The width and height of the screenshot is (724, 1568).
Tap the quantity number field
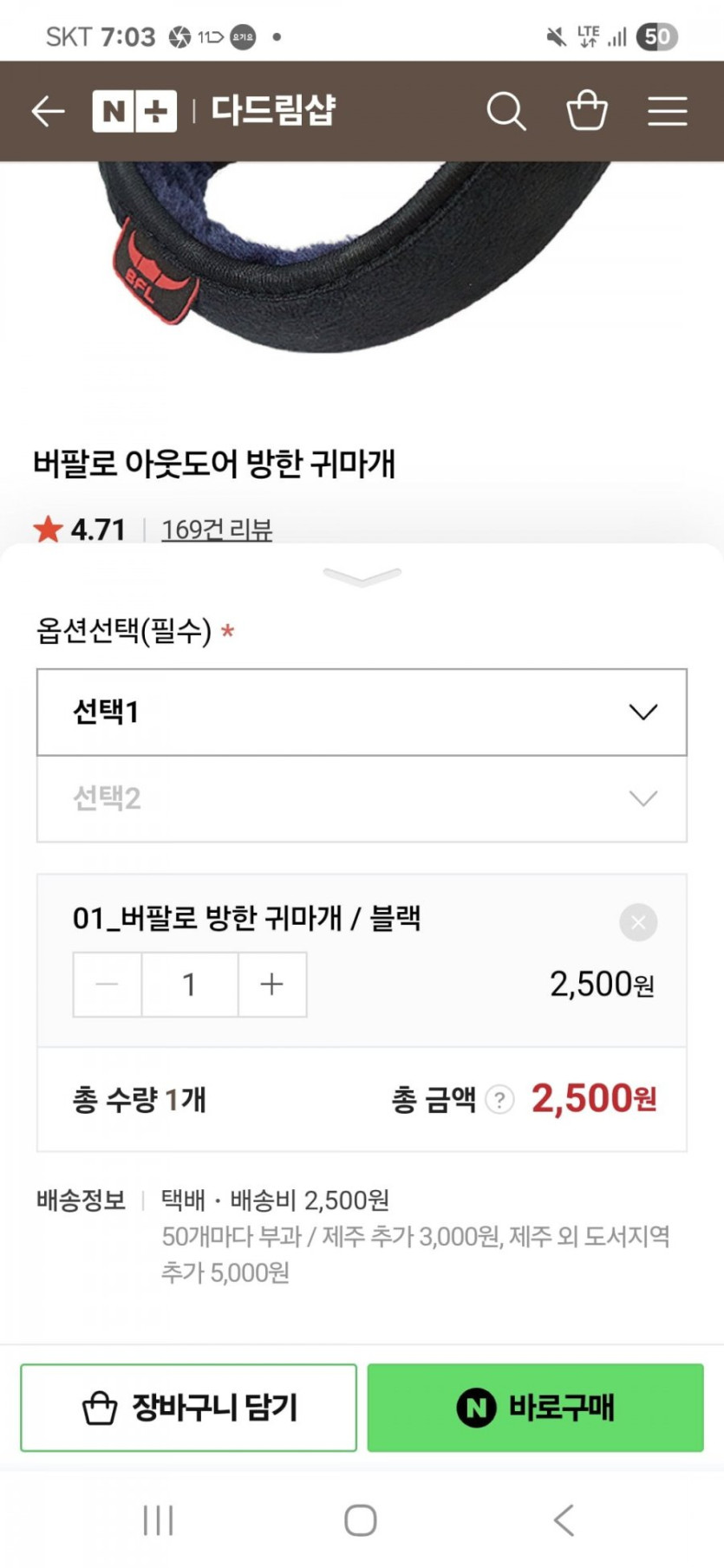pyautogui.click(x=190, y=985)
